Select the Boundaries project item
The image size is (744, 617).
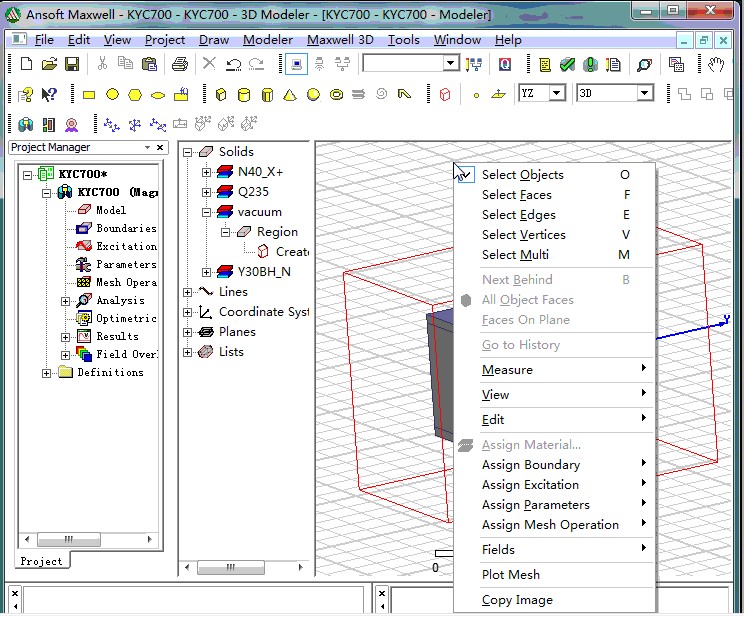pos(126,228)
